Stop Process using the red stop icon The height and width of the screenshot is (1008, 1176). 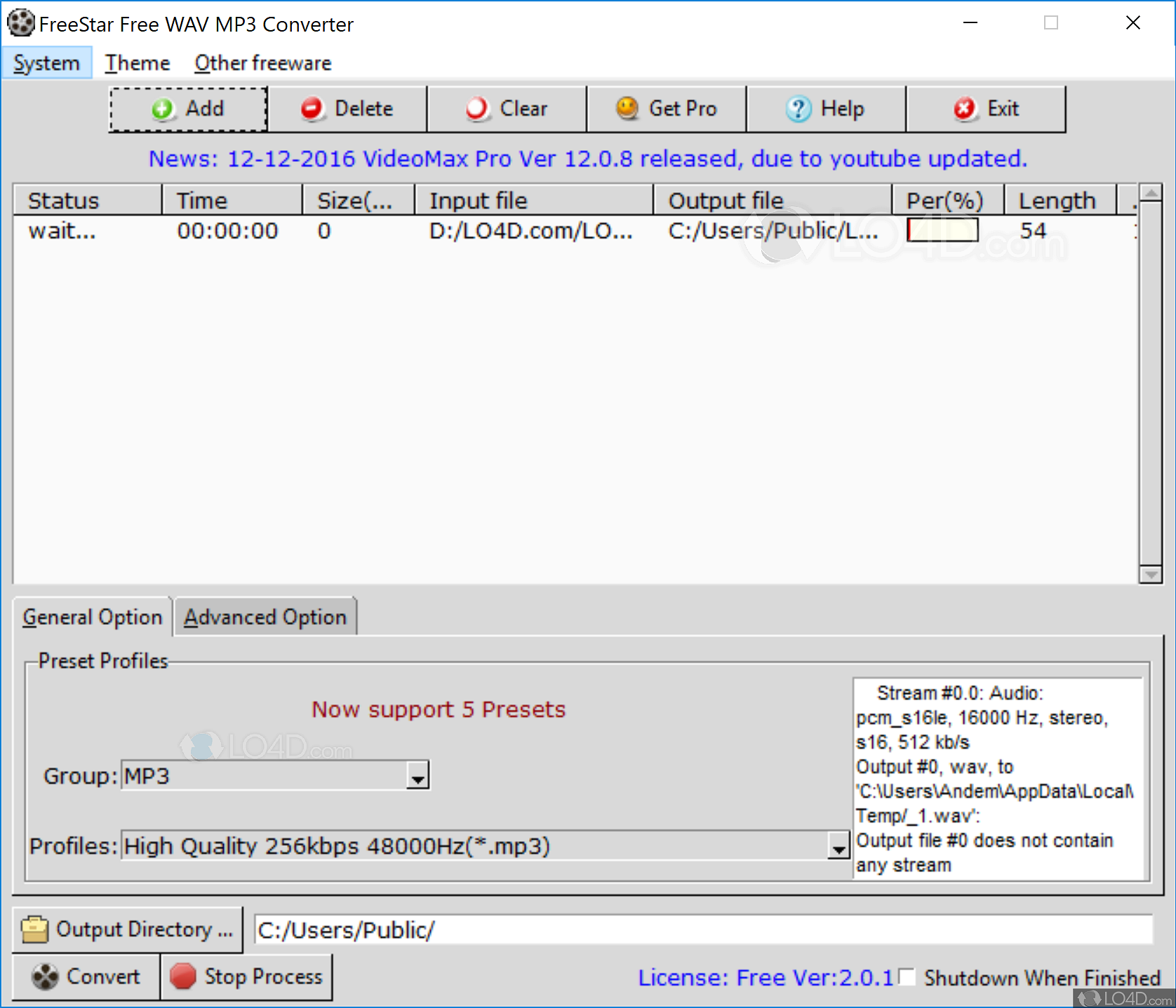coord(246,976)
